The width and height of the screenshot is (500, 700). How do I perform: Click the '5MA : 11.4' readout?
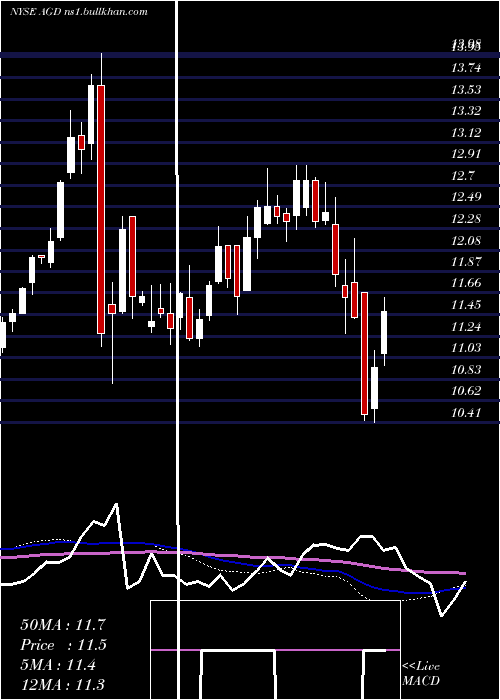58,665
